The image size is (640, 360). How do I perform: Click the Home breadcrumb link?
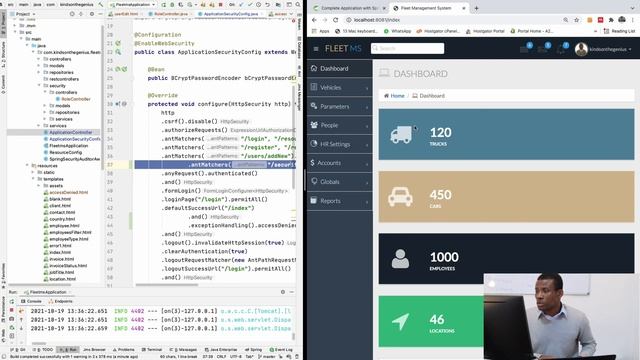click(x=394, y=96)
